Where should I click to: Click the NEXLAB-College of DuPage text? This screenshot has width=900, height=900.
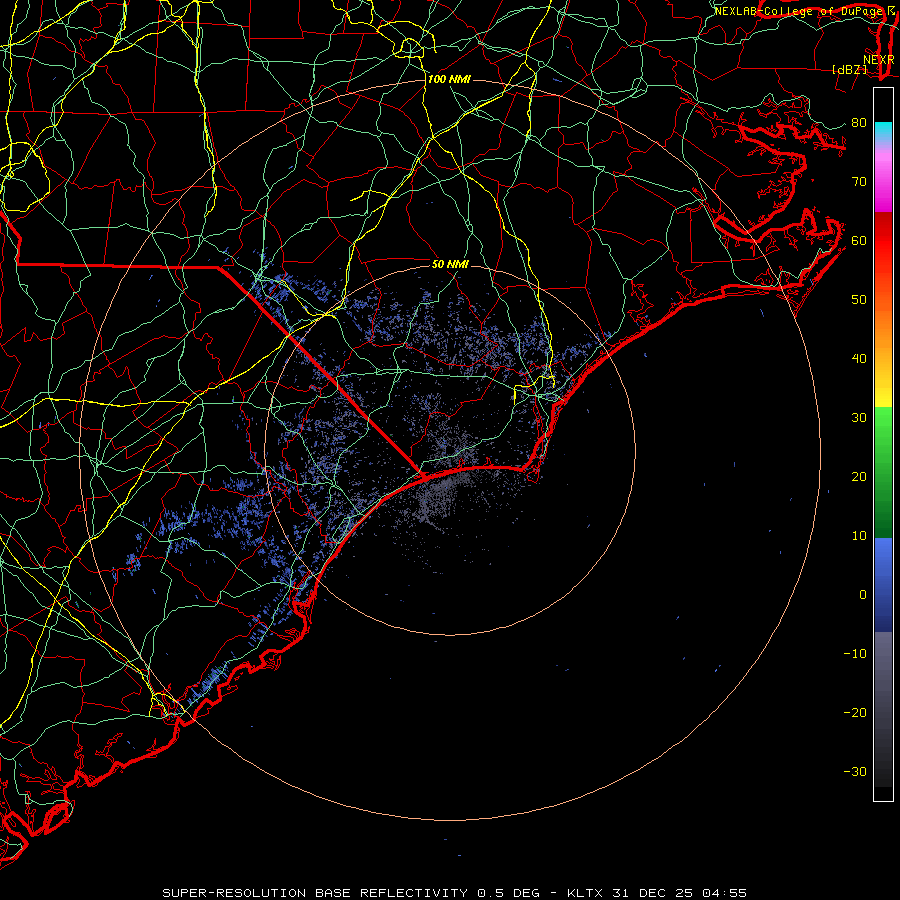pyautogui.click(x=800, y=11)
